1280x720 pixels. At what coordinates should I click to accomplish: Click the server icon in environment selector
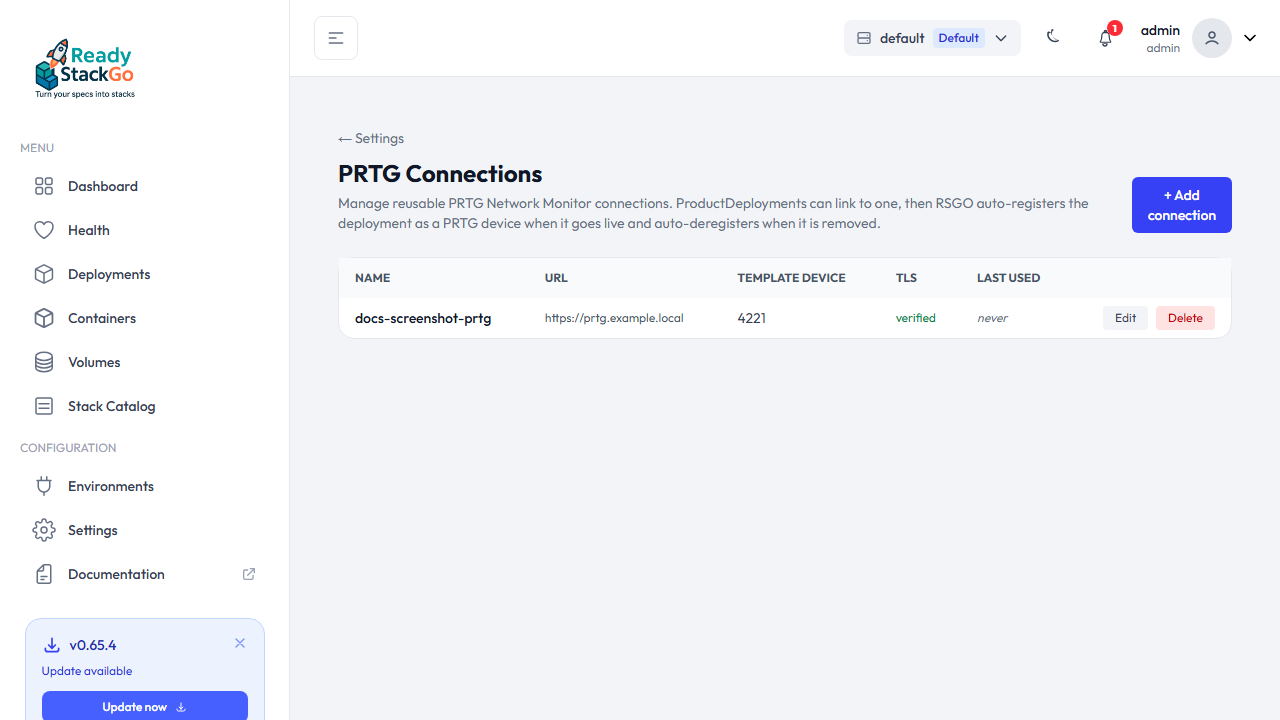pos(864,38)
